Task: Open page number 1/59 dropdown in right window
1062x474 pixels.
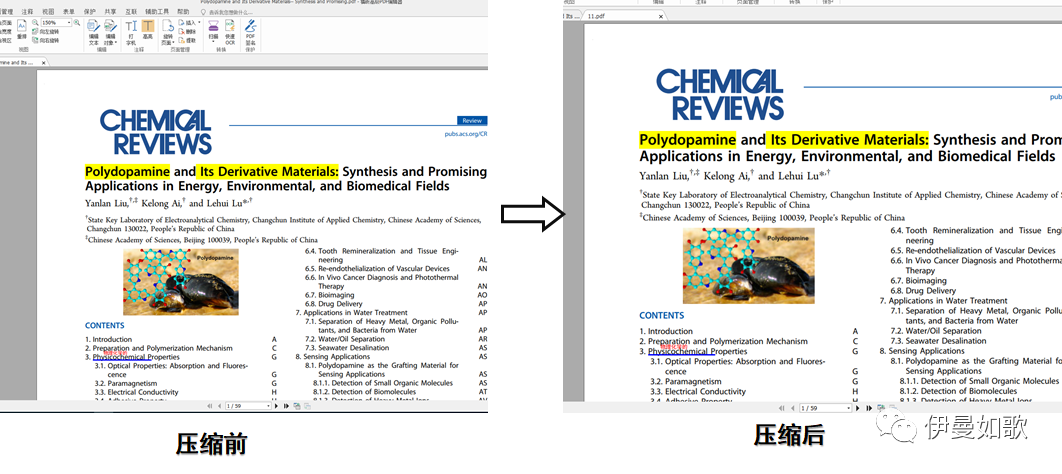Action: click(x=849, y=408)
